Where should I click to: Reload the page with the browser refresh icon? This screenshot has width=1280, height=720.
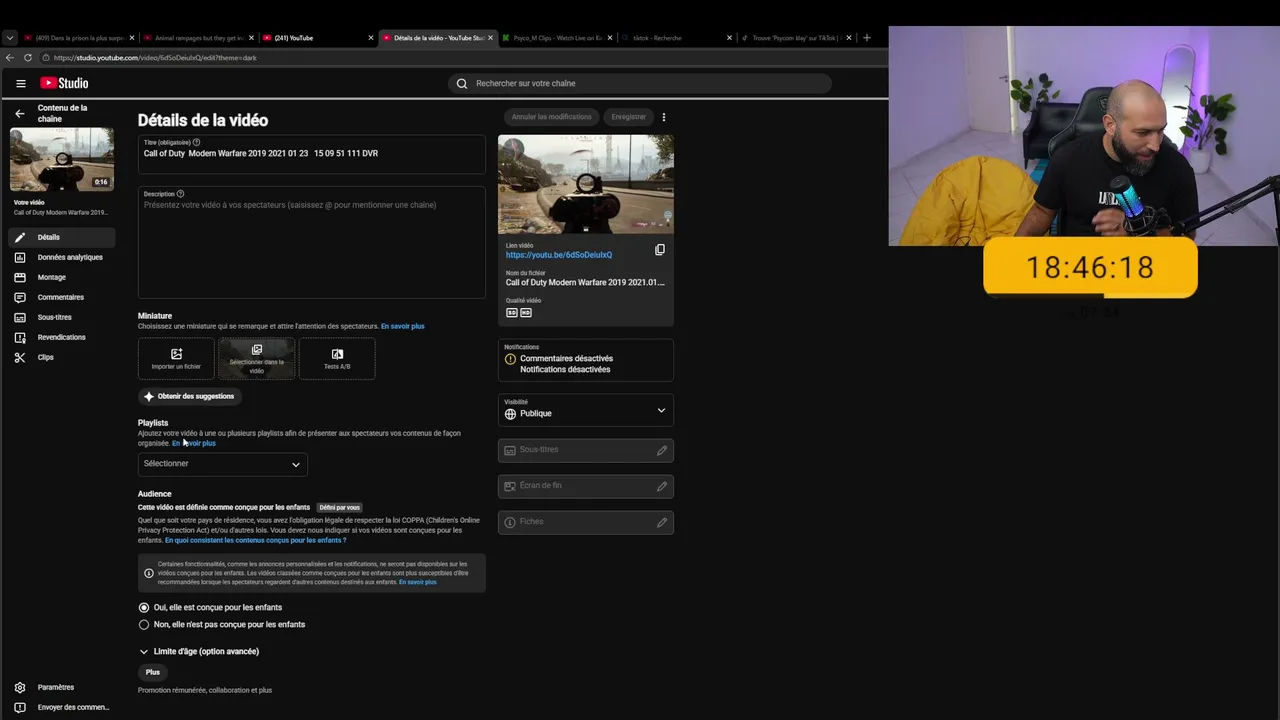coord(28,58)
